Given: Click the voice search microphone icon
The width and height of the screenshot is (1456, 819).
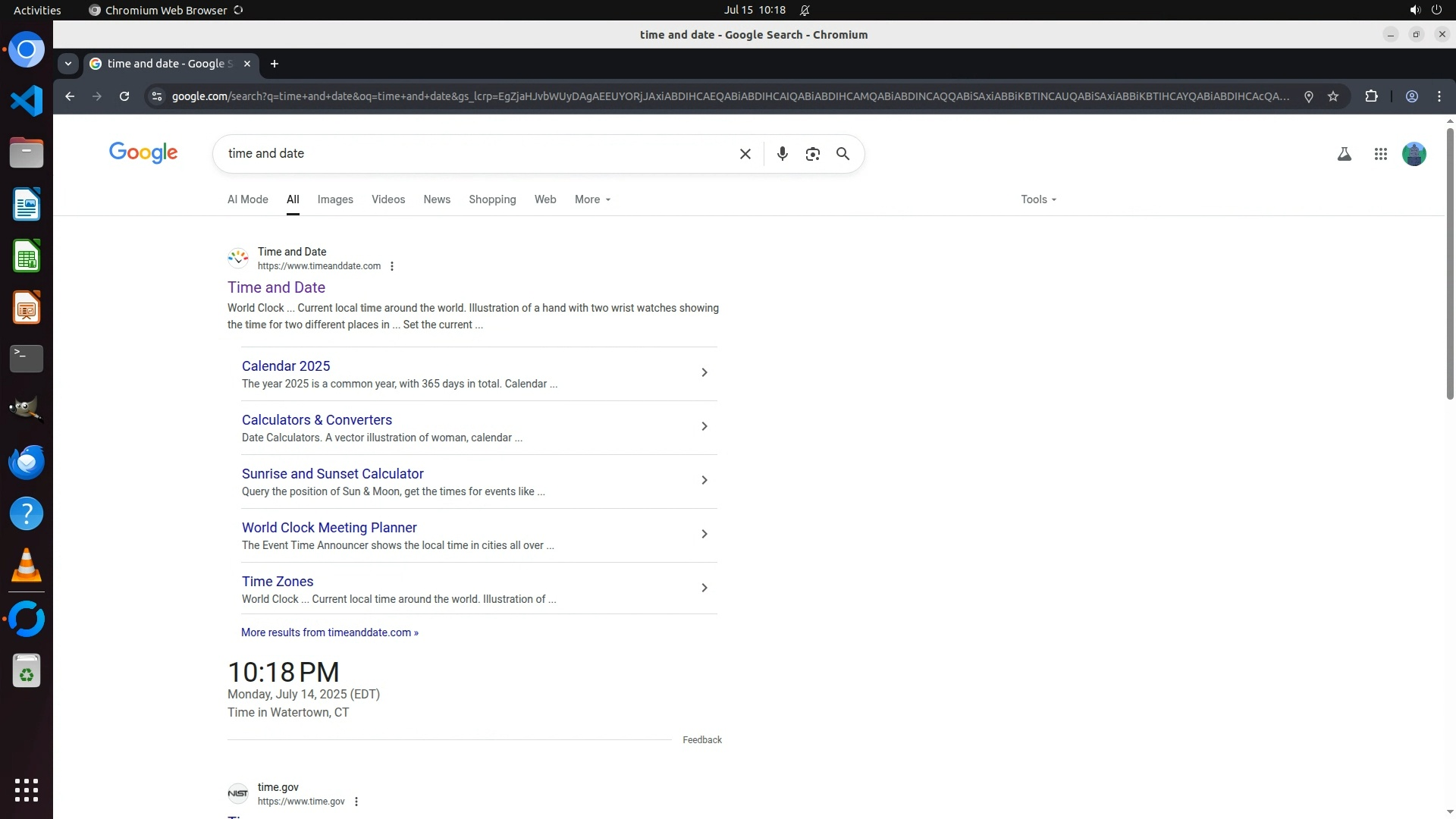Looking at the screenshot, I should pyautogui.click(x=782, y=154).
